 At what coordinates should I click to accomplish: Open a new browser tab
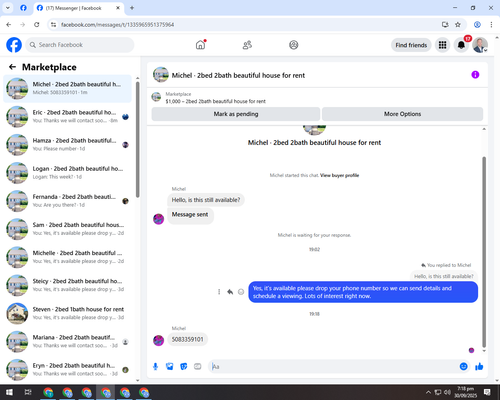point(132,8)
